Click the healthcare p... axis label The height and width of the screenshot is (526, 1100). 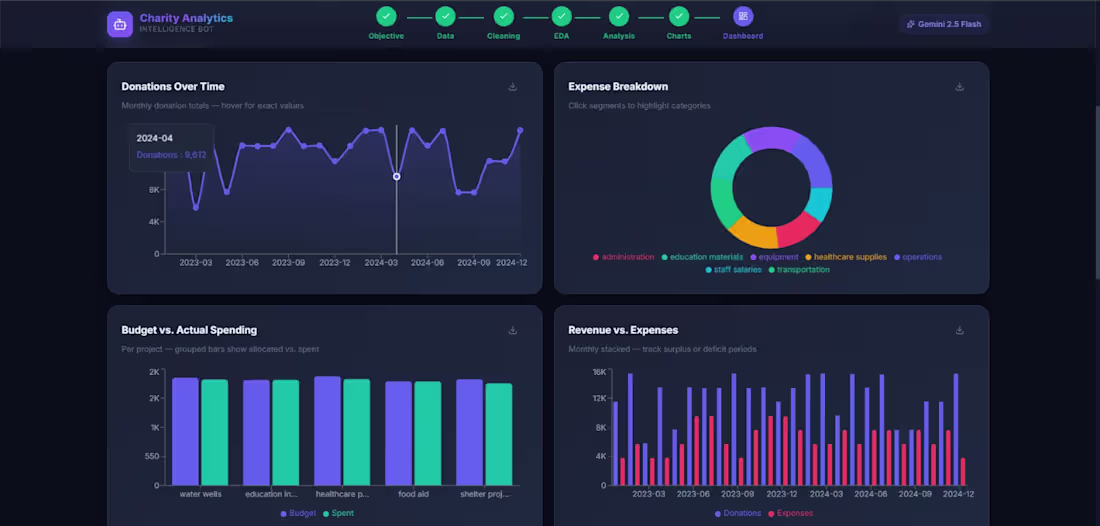[342, 494]
